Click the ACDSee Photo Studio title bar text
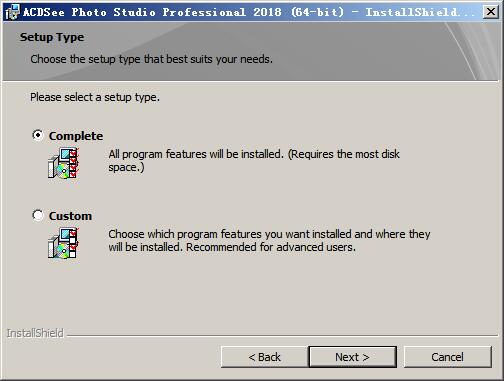This screenshot has width=504, height=381. [248, 12]
